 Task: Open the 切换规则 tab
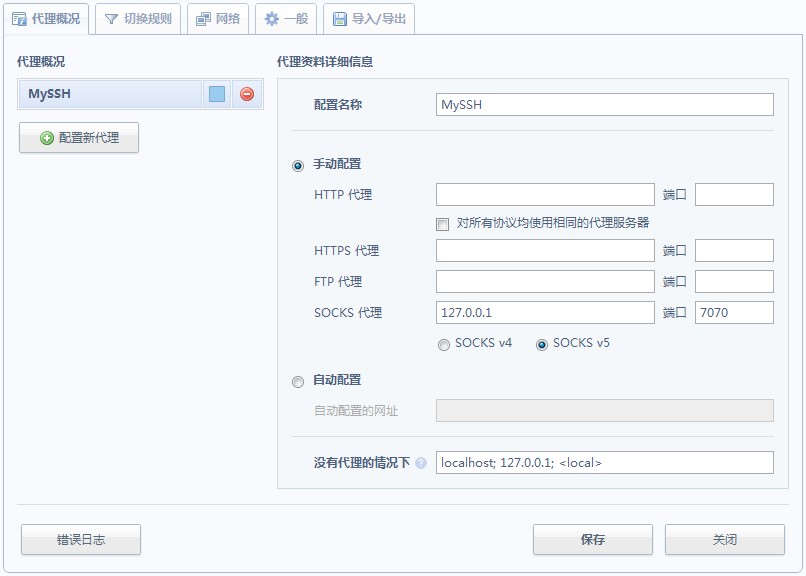138,19
